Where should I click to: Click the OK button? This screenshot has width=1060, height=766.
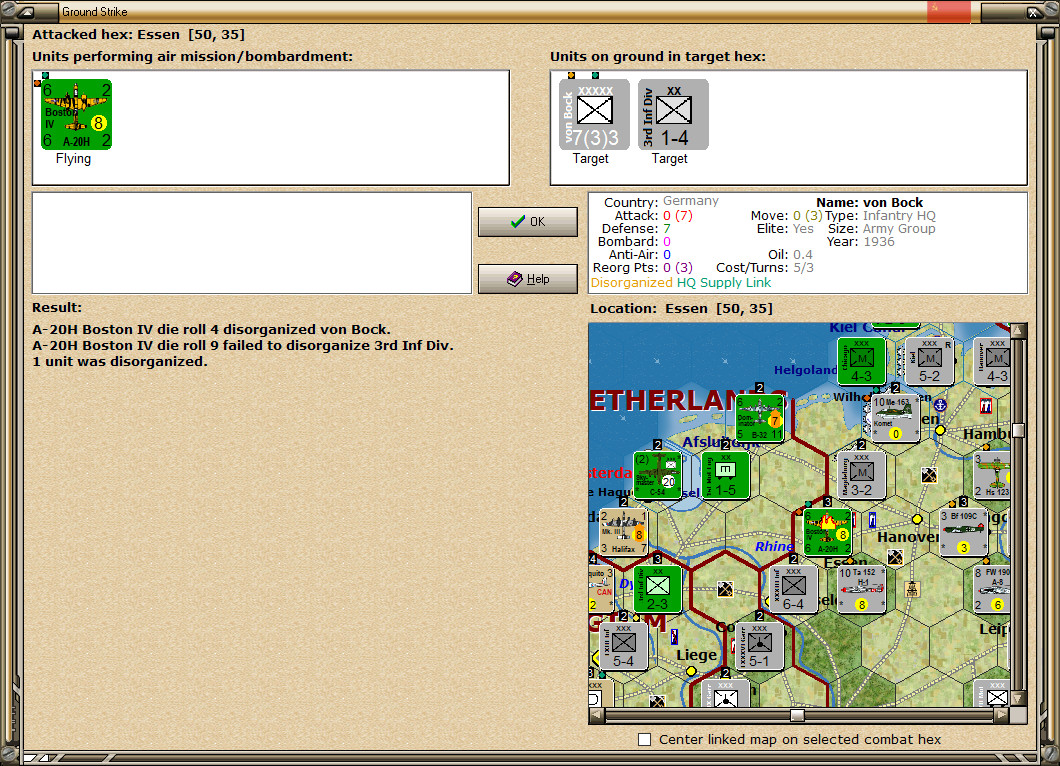(527, 222)
